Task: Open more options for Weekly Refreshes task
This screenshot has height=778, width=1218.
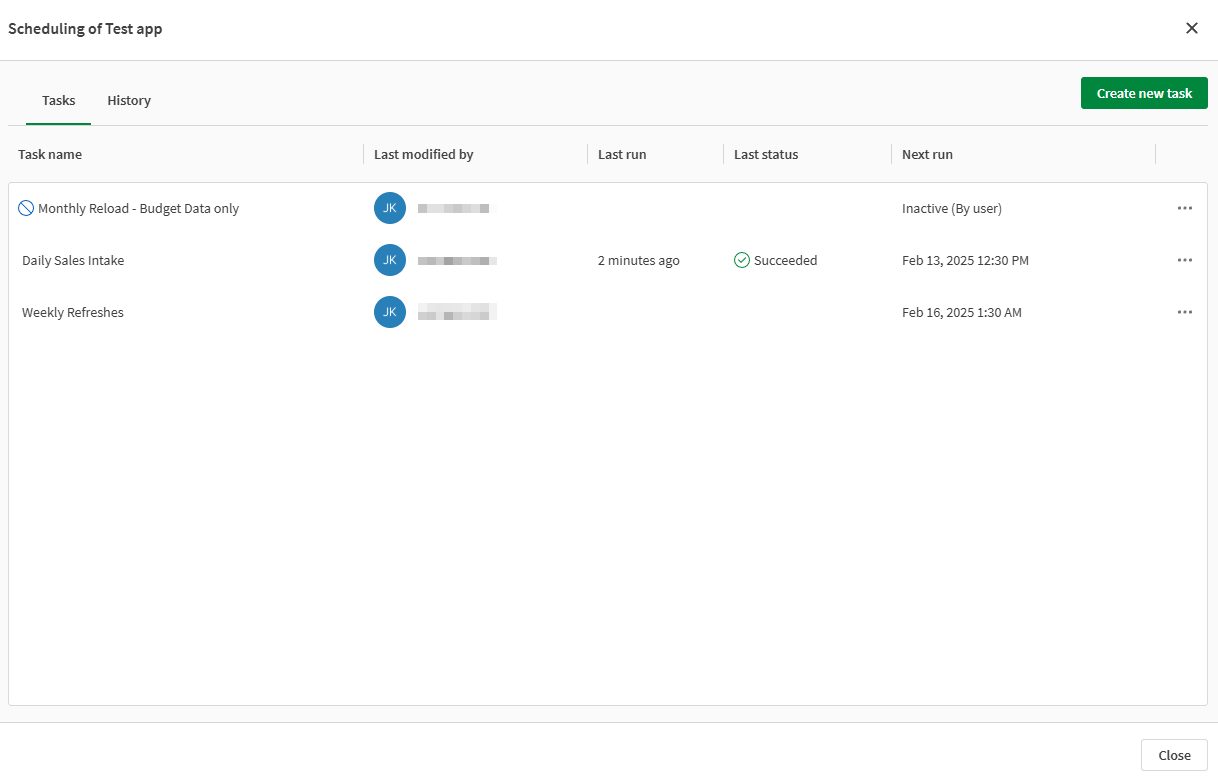Action: [x=1184, y=312]
